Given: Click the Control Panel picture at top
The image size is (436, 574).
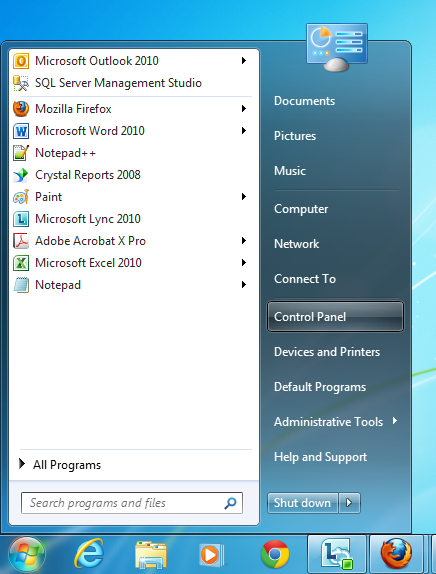Looking at the screenshot, I should tap(337, 47).
